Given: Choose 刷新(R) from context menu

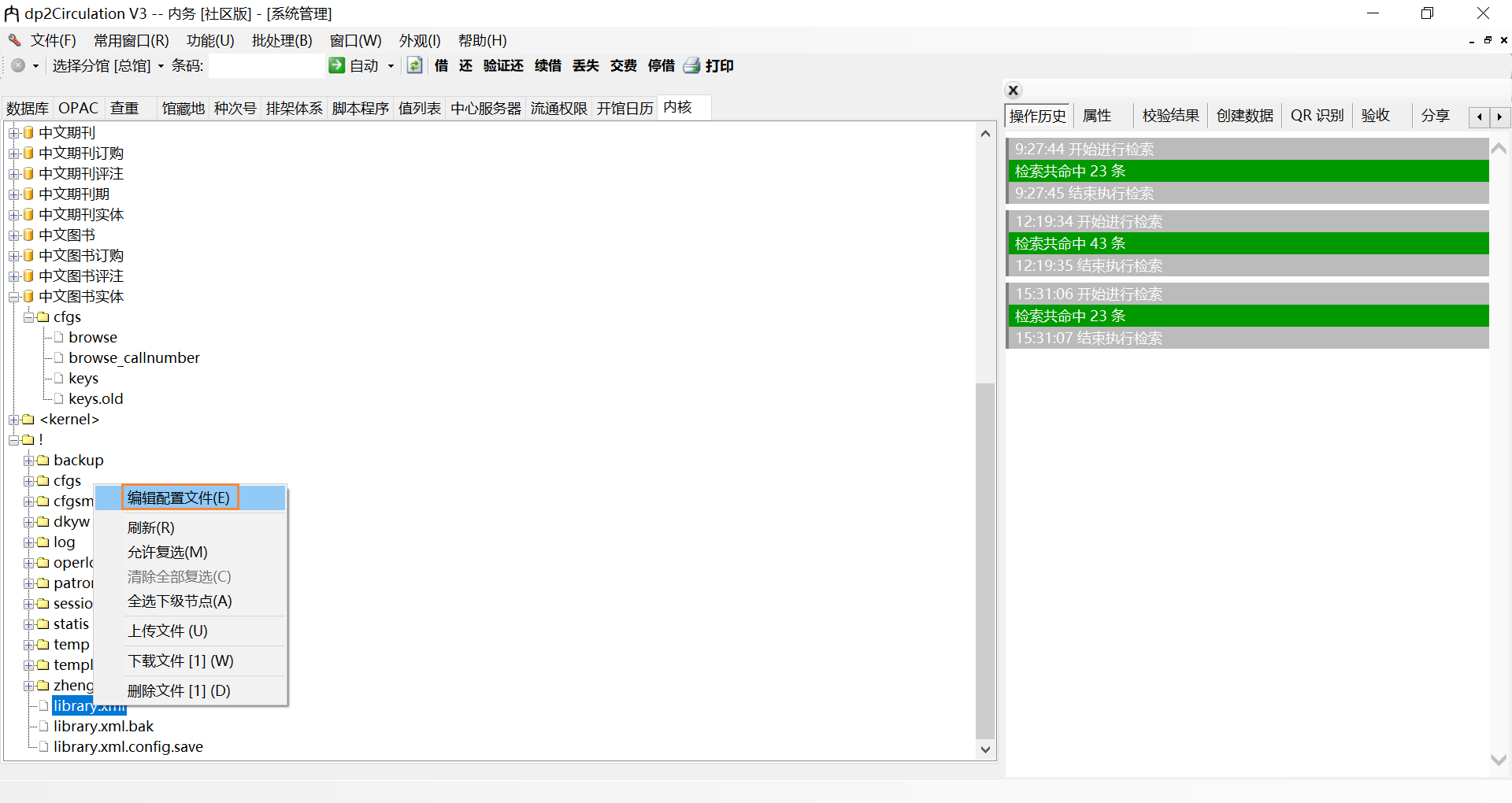Looking at the screenshot, I should coord(191,527).
